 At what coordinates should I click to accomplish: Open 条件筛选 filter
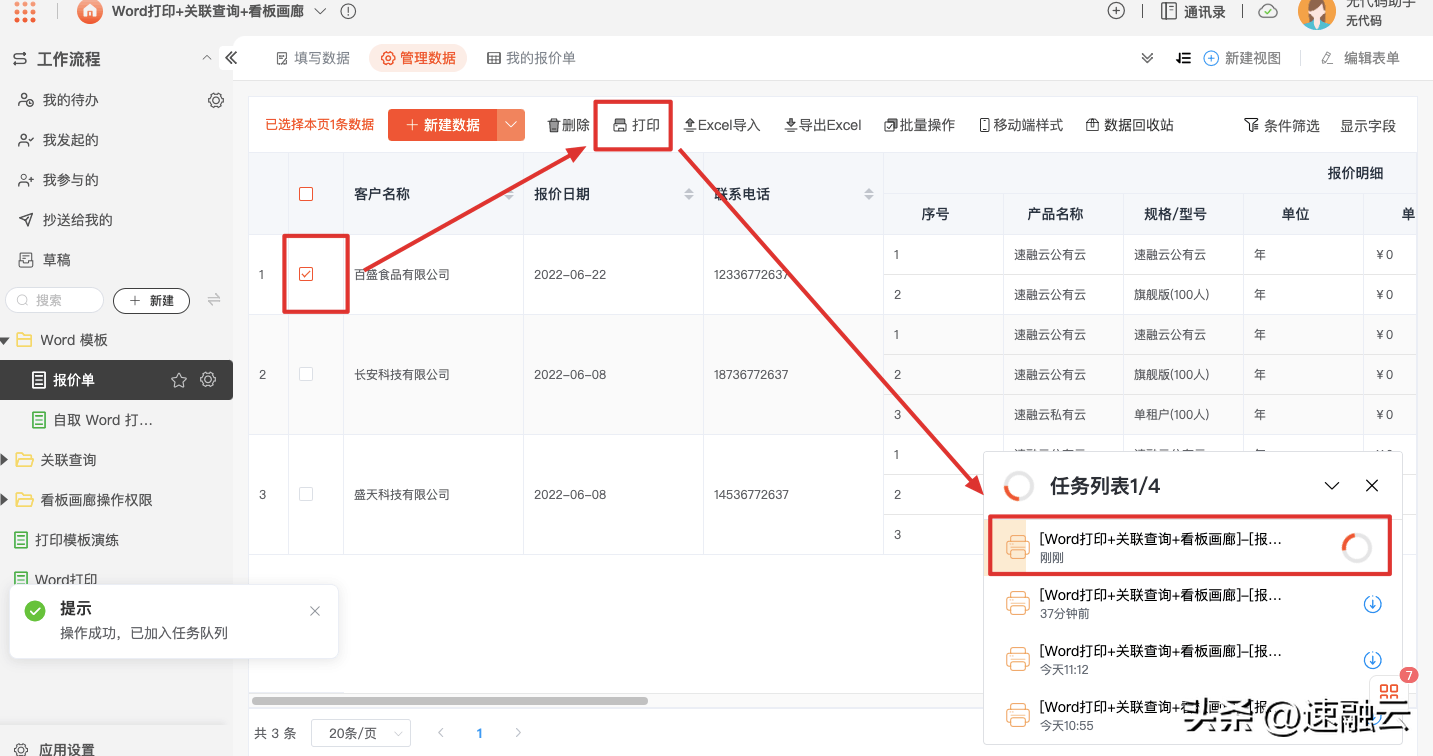(x=1282, y=126)
